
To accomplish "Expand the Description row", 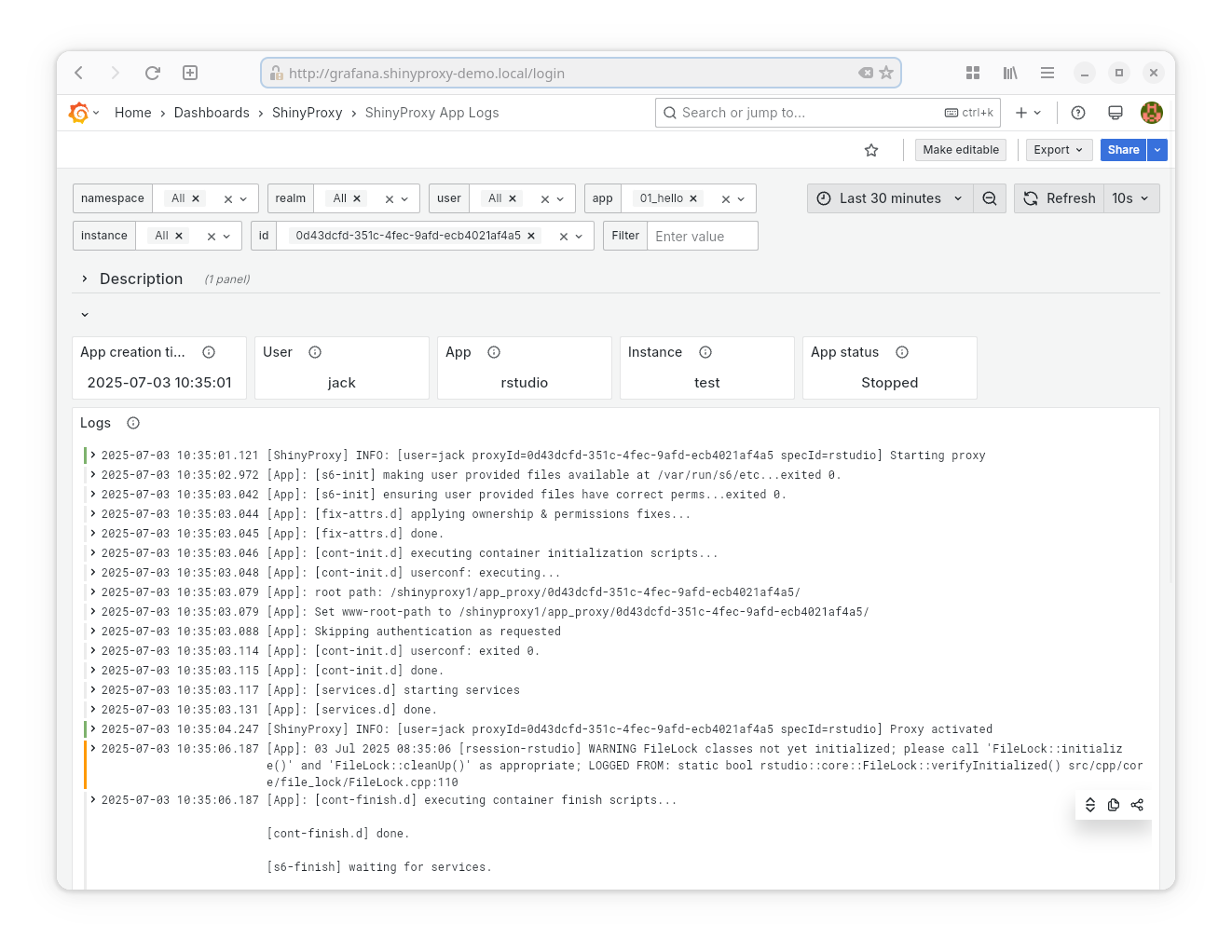I will tap(85, 279).
